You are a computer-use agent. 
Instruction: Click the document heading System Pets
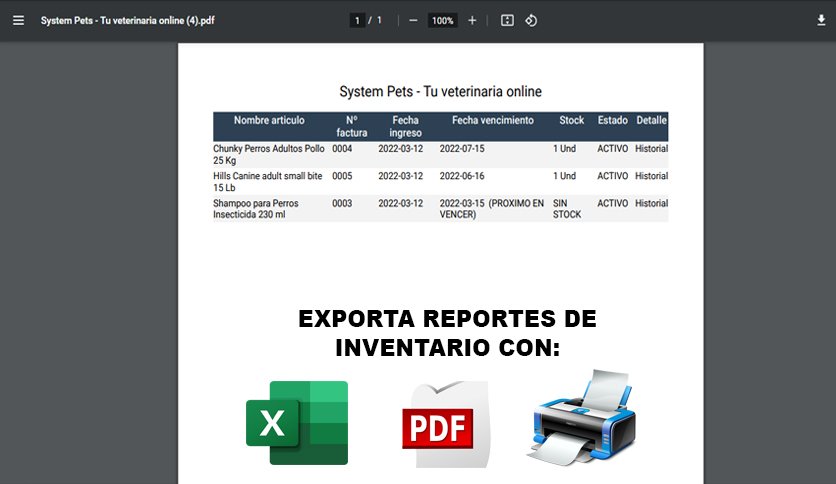(440, 92)
